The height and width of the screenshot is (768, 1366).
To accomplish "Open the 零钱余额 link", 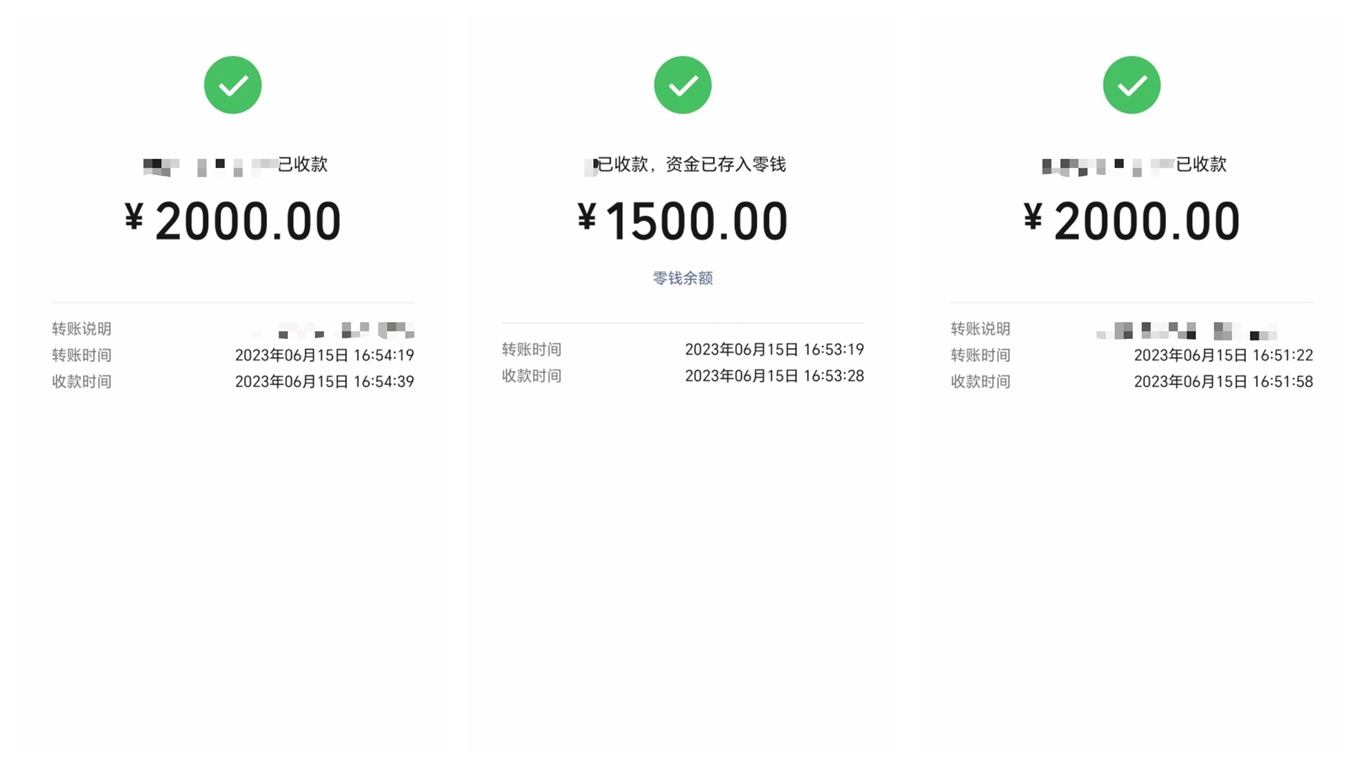I will pos(683,278).
